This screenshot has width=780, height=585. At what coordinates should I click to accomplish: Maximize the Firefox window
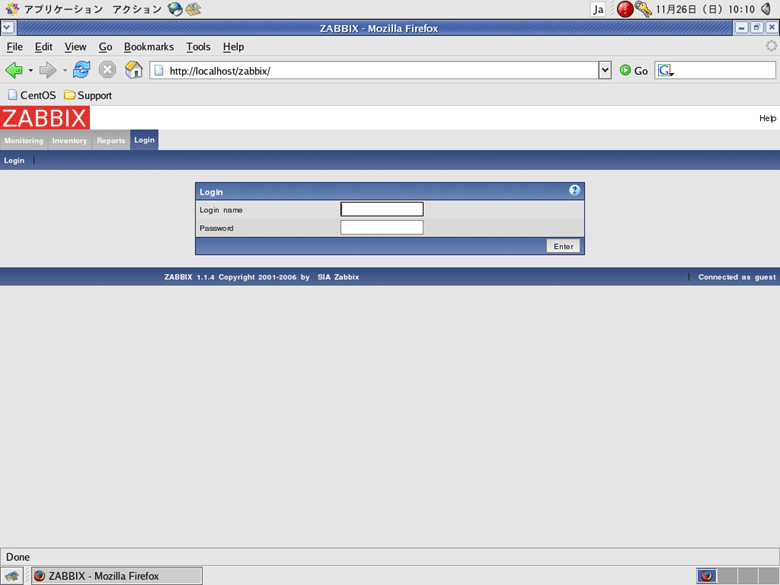point(756,28)
